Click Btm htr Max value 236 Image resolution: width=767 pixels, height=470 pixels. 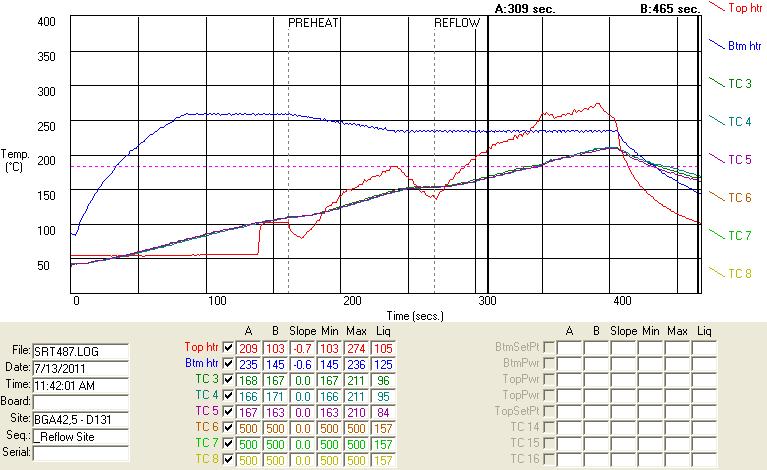[356, 364]
